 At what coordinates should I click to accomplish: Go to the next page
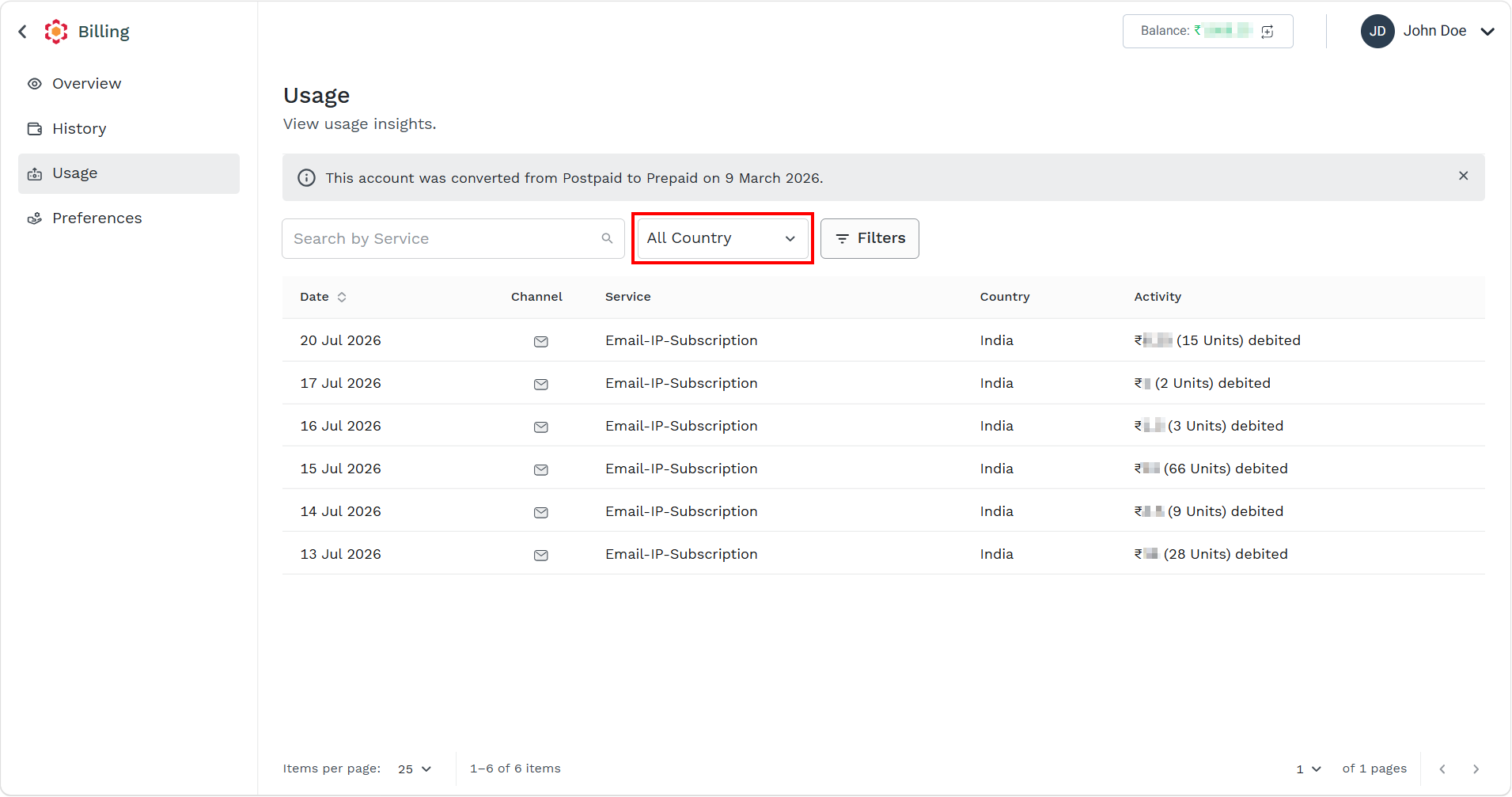(x=1476, y=769)
